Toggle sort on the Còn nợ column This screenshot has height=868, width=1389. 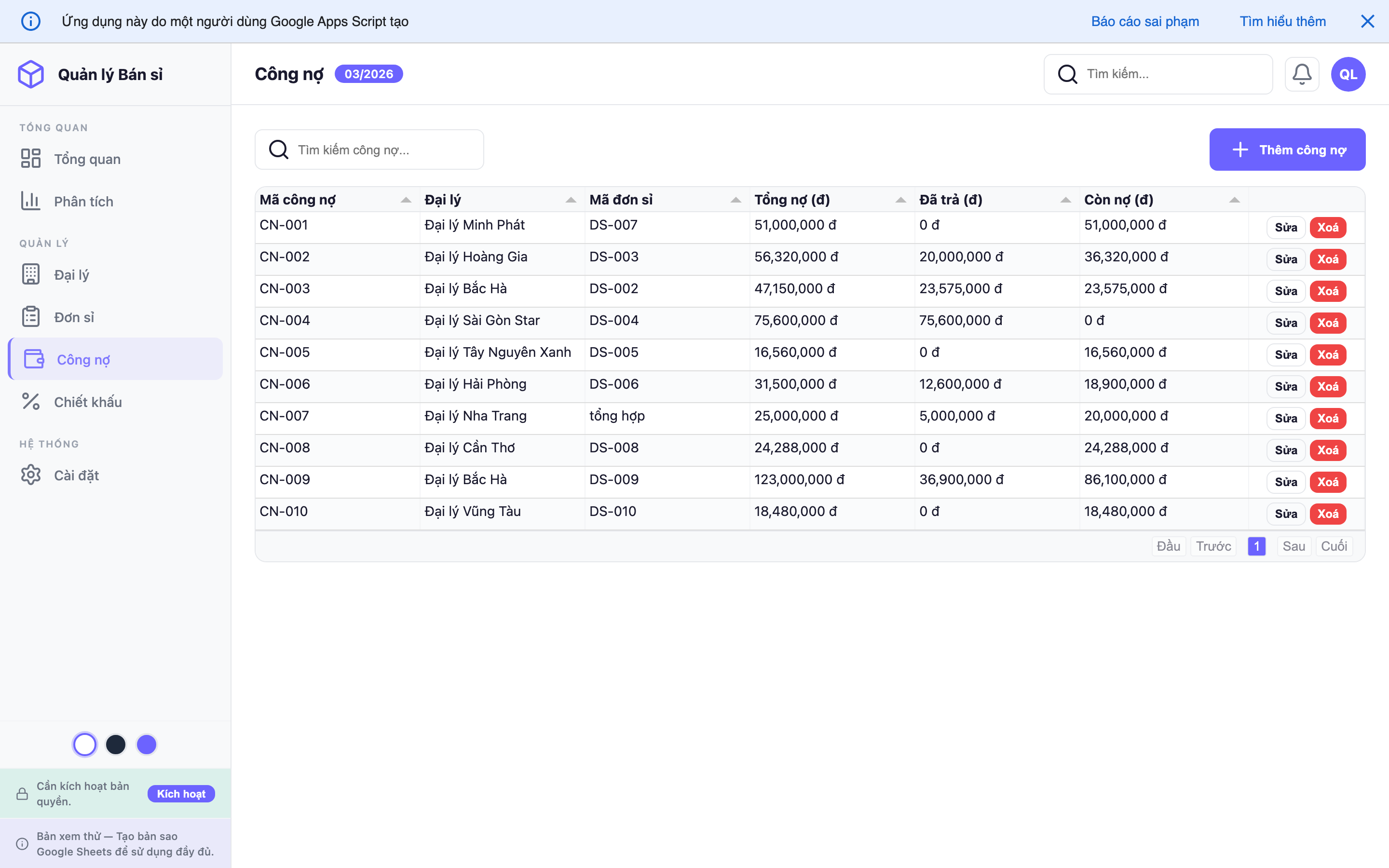click(1234, 199)
